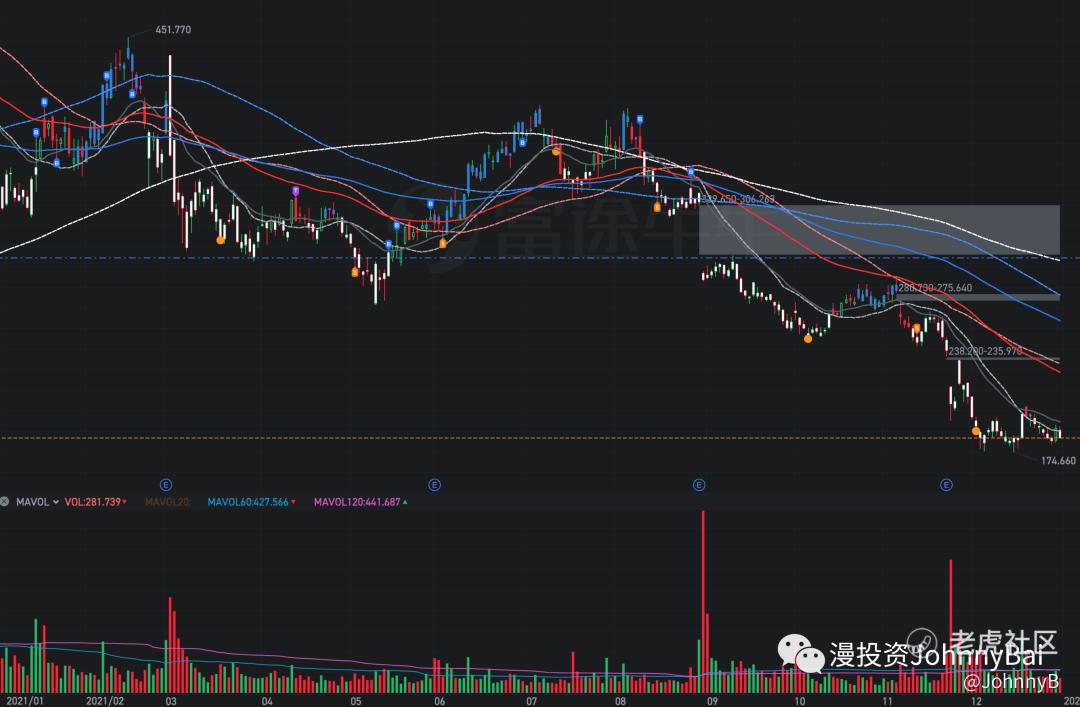
Task: Click the 12 month axis label
Action: [x=976, y=701]
